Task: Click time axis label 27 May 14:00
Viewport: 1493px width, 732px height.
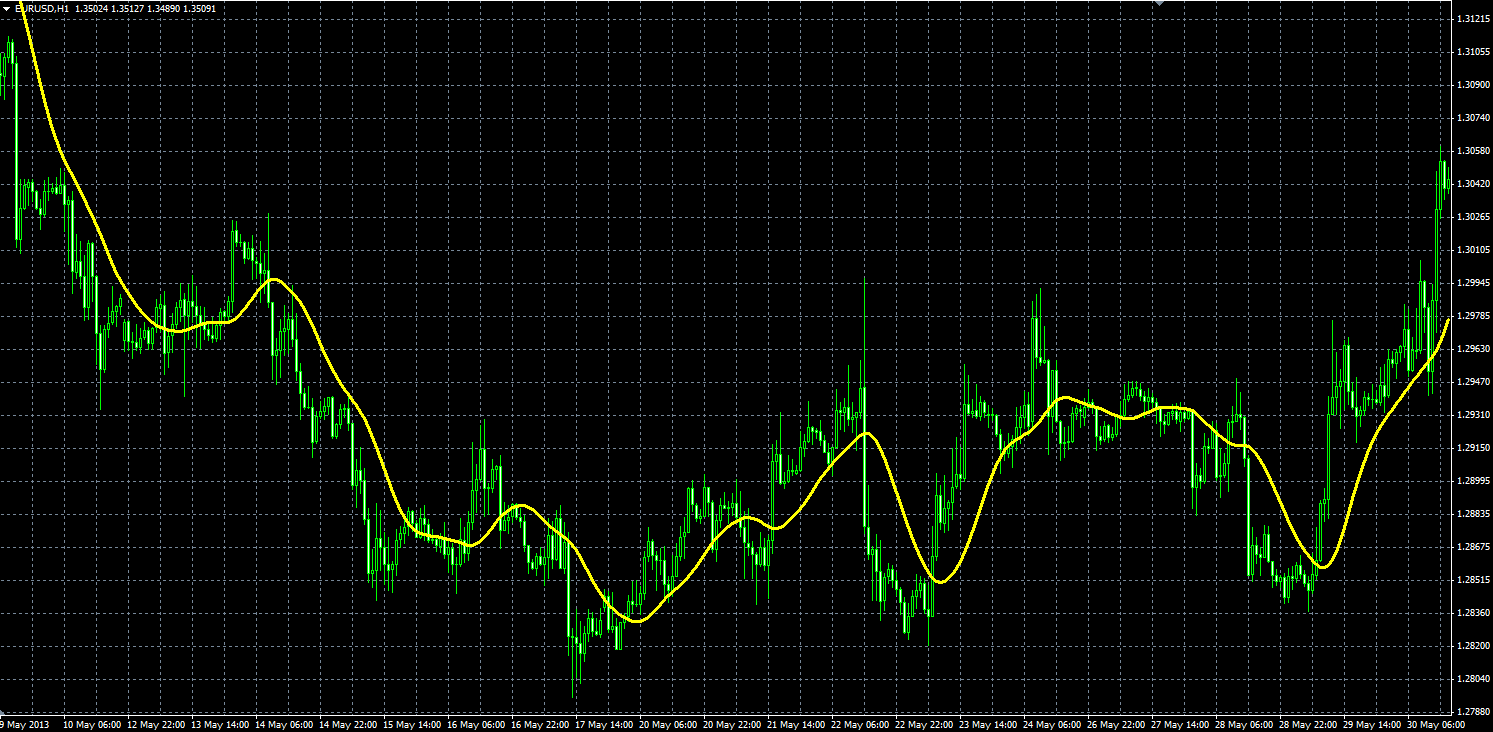Action: point(1181,724)
